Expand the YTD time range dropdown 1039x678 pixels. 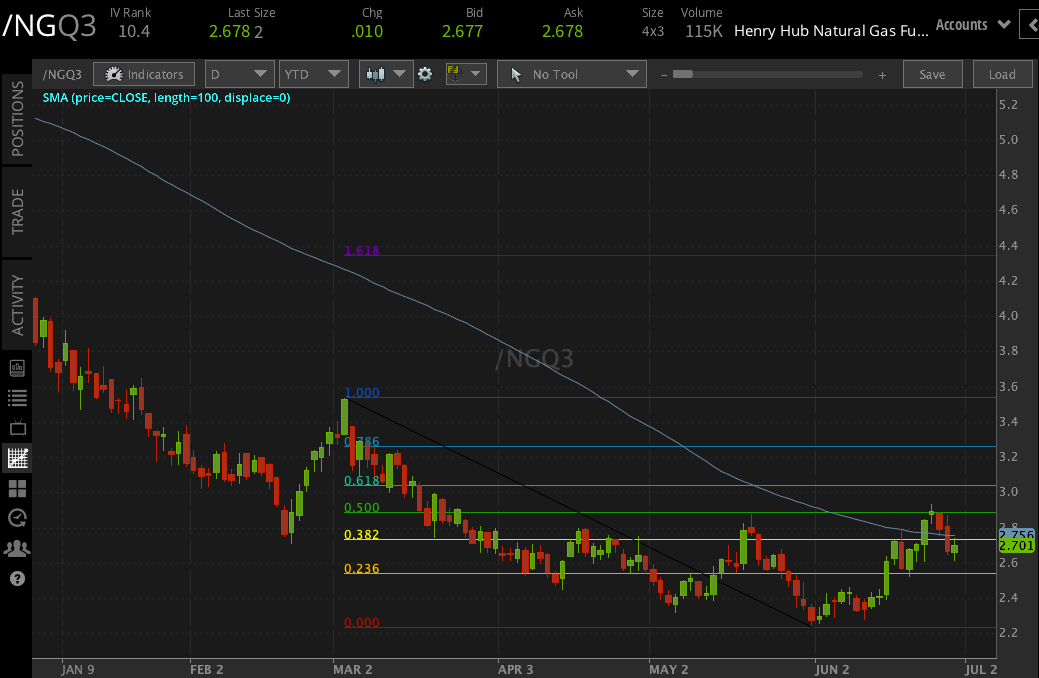coord(312,73)
